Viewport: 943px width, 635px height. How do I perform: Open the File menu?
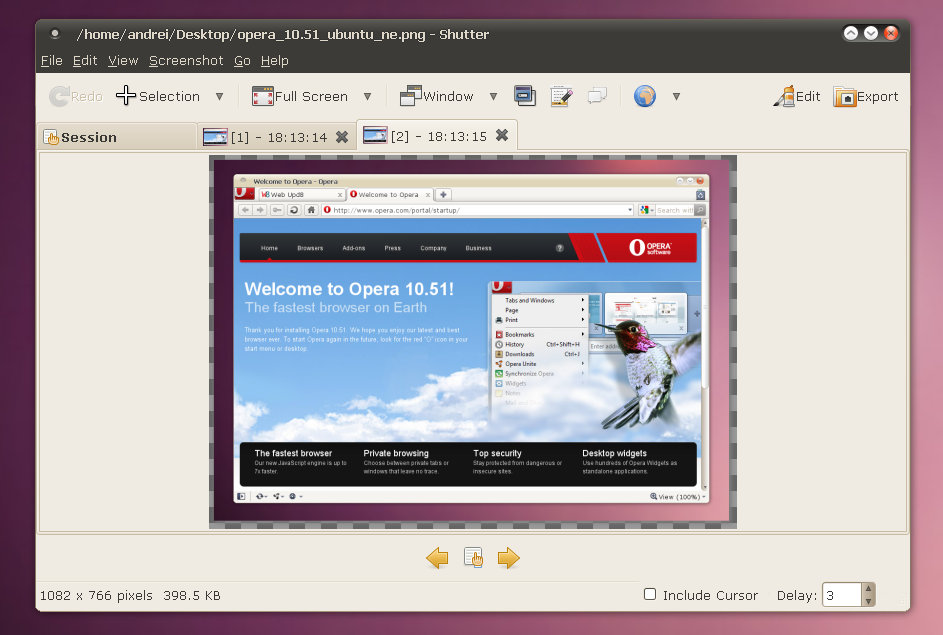(x=52, y=61)
